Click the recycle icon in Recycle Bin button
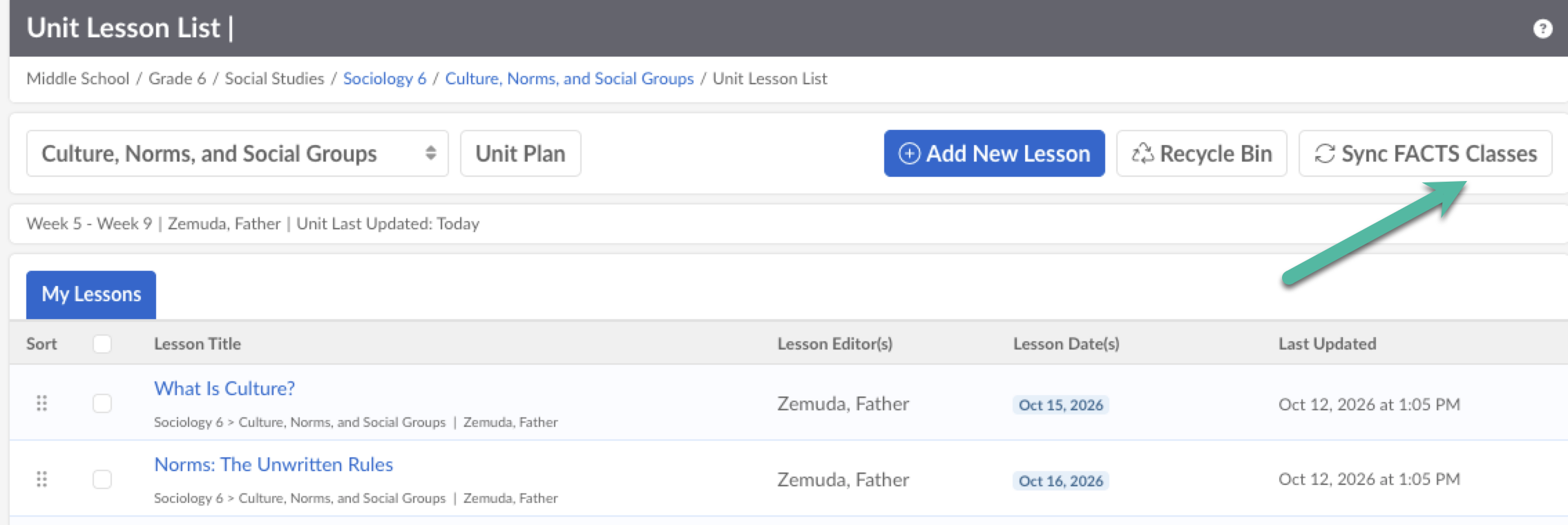This screenshot has height=525, width=1568. (x=1142, y=153)
